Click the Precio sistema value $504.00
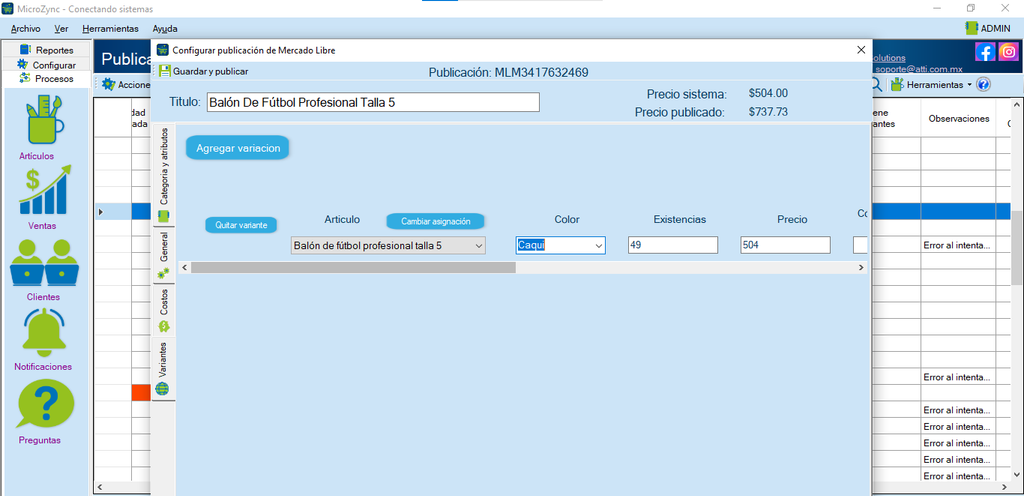This screenshot has width=1024, height=496. tap(768, 93)
